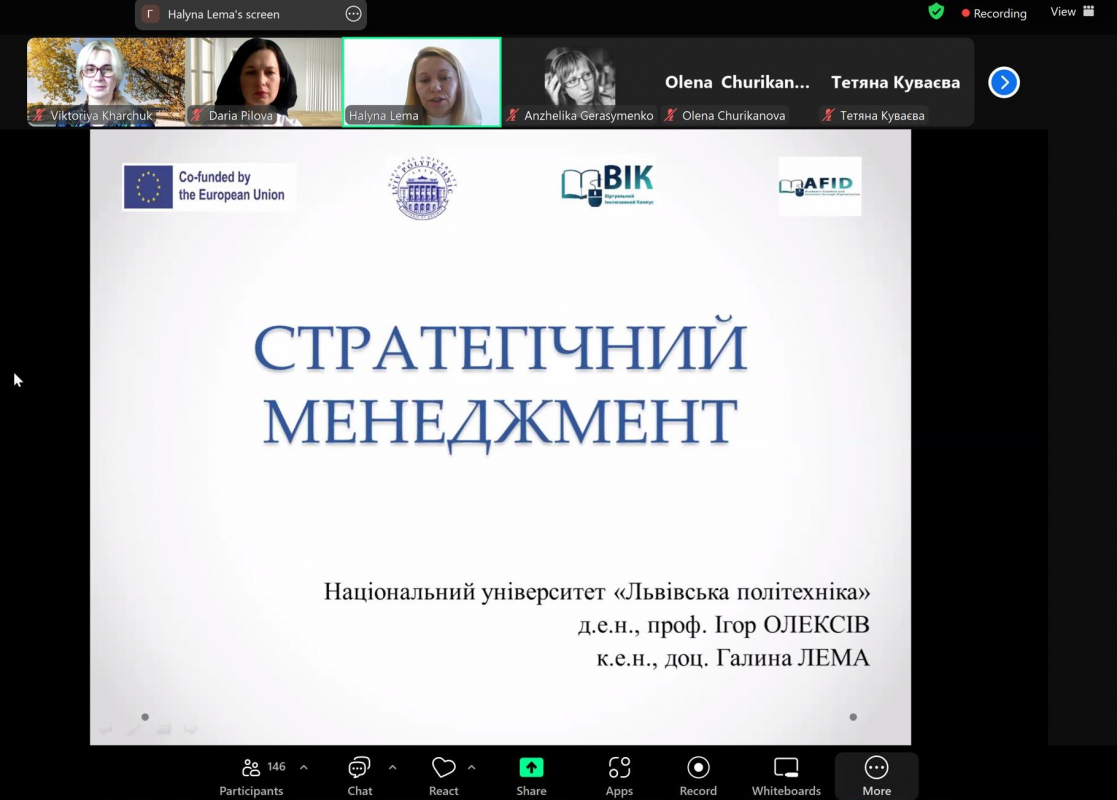Image resolution: width=1117 pixels, height=800 pixels.
Task: Expand the React options caret
Action: click(x=472, y=767)
